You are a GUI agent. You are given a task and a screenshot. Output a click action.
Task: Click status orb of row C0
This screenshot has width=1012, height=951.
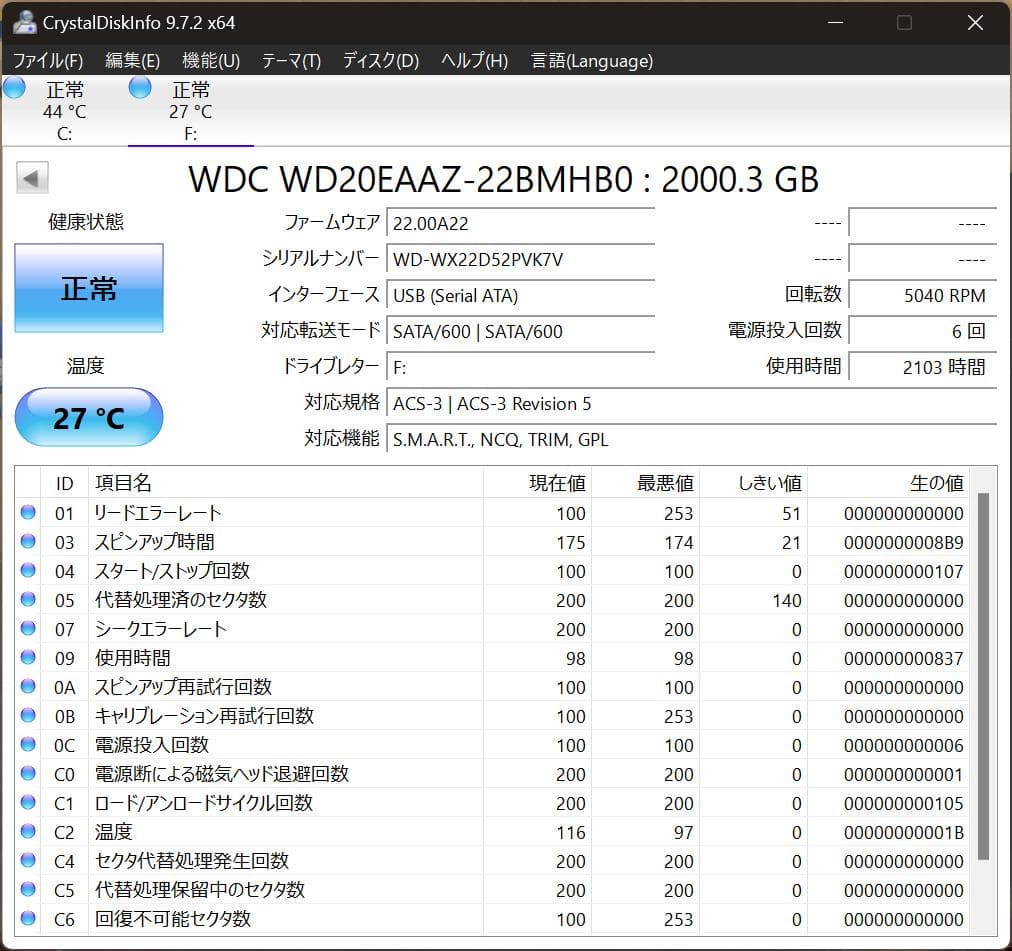tap(28, 774)
